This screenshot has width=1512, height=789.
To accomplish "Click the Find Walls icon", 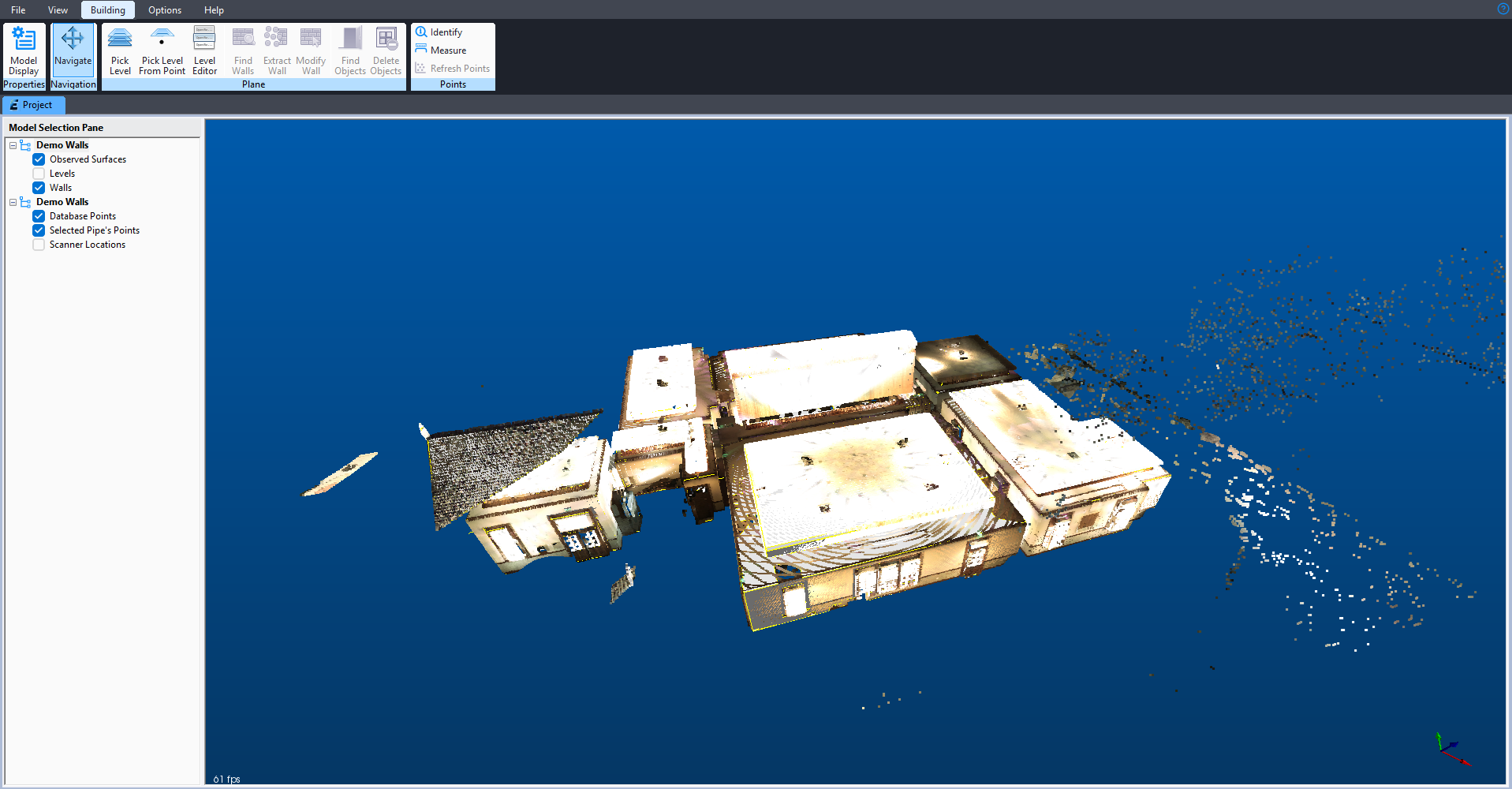I will pyautogui.click(x=243, y=50).
